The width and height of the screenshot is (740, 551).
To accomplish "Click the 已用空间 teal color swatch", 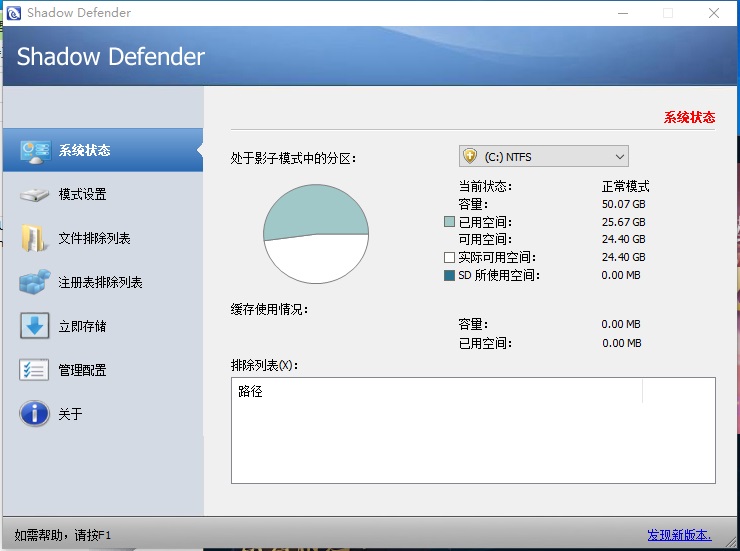I will click(x=449, y=222).
